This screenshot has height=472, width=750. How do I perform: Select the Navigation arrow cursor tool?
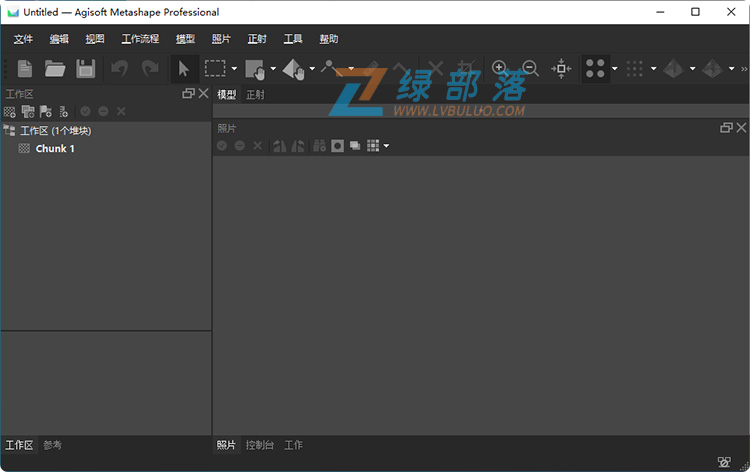click(184, 69)
